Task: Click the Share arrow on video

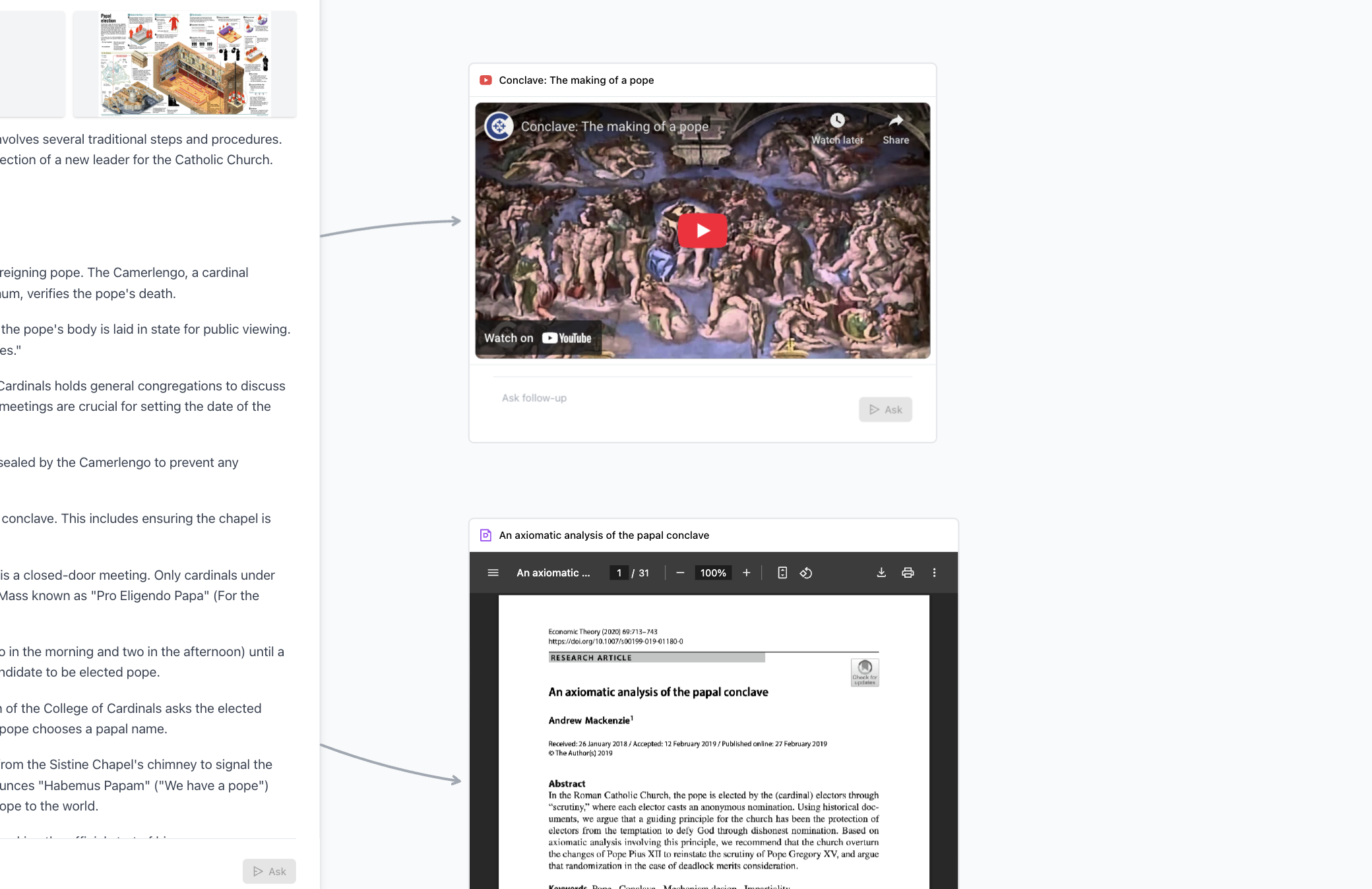Action: [895, 121]
